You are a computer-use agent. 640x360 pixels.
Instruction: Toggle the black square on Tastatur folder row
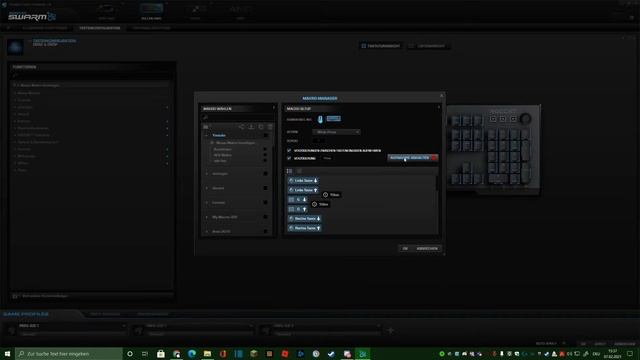tap(265, 135)
